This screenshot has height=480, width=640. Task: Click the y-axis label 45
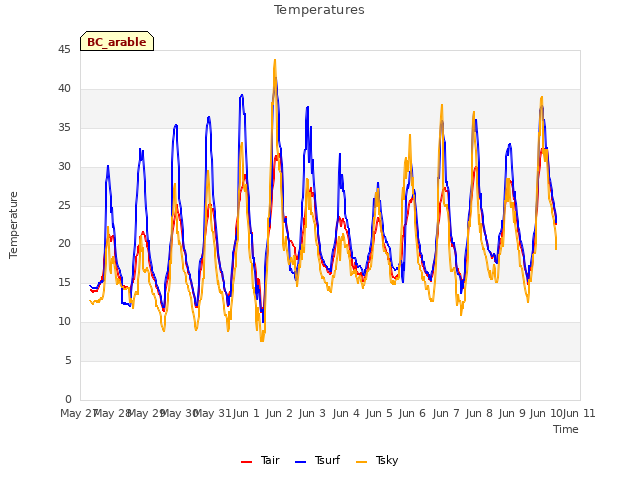pyautogui.click(x=64, y=50)
